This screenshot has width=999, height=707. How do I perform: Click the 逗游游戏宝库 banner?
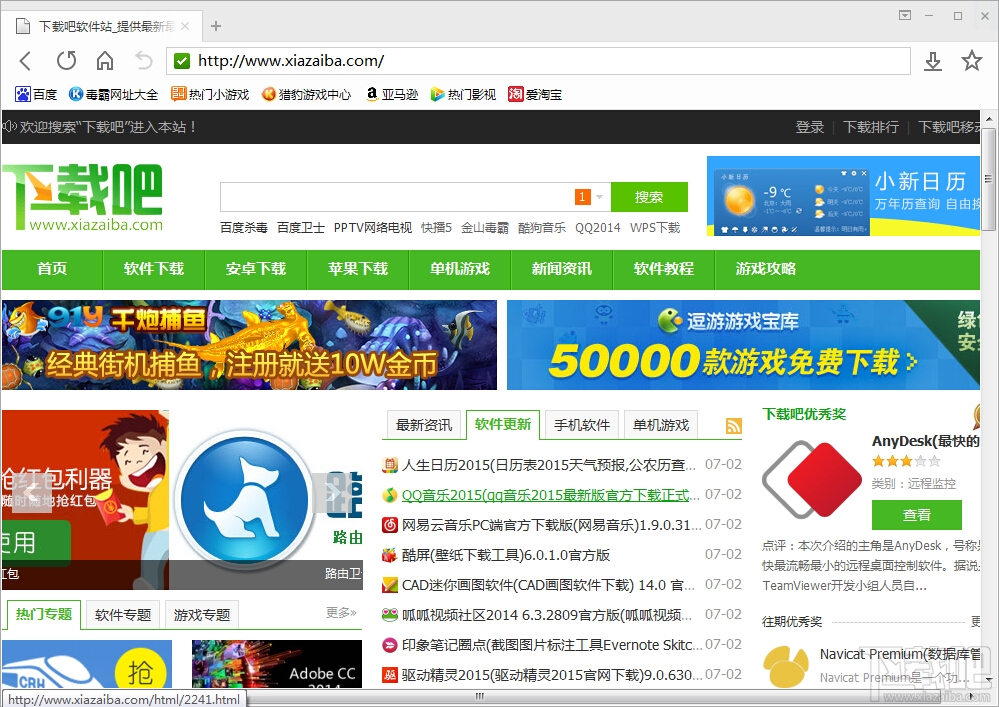[744, 345]
